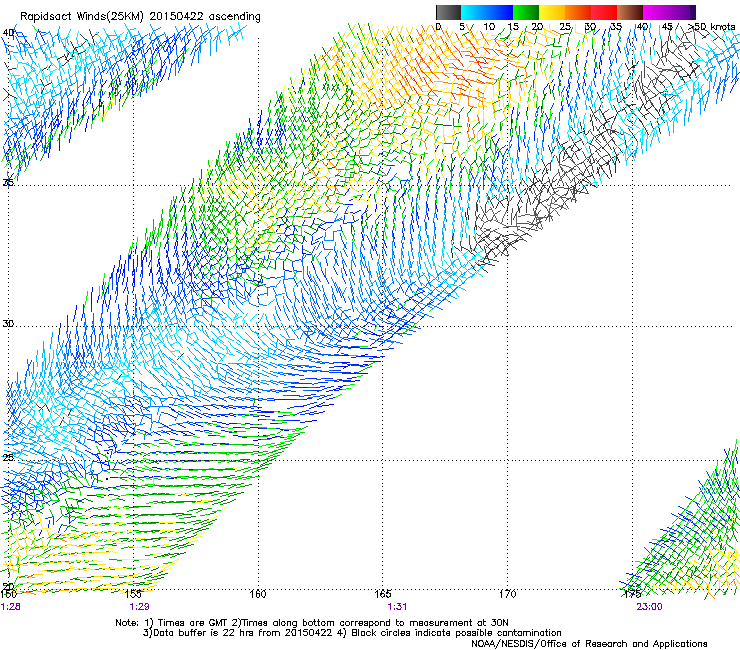Viewport: 740px width, 650px height.
Task: Click the orange 25-30 knots color segment
Action: [x=578, y=12]
